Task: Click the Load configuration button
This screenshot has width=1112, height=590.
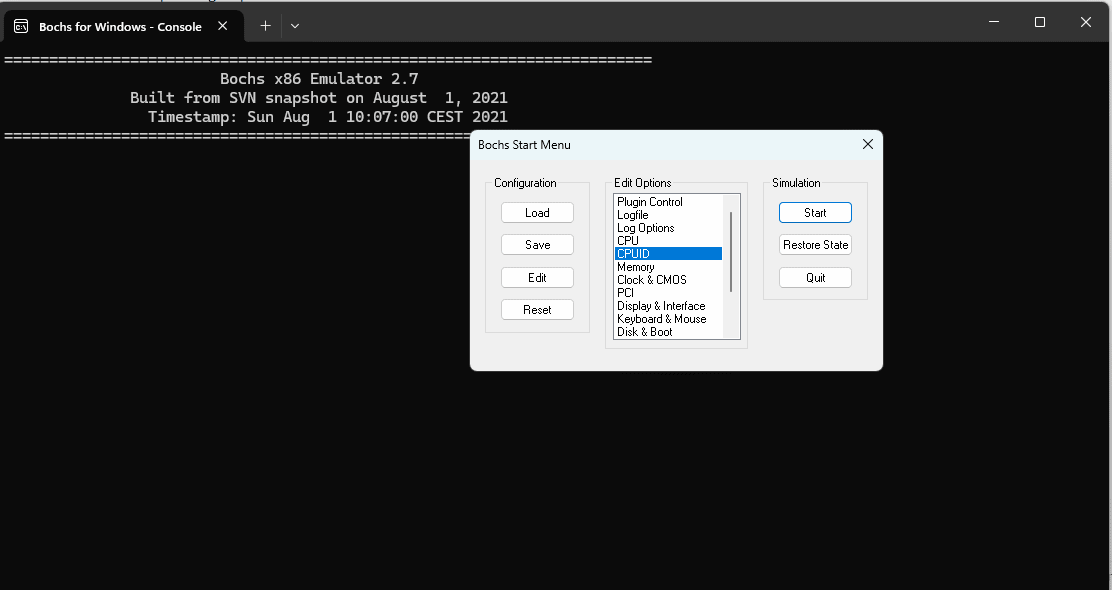Action: point(537,212)
